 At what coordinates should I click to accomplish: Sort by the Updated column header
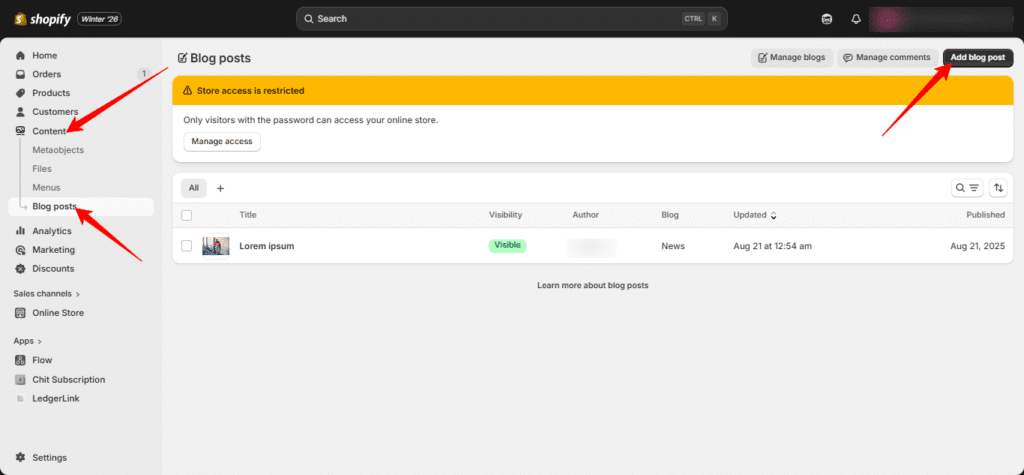click(x=754, y=215)
